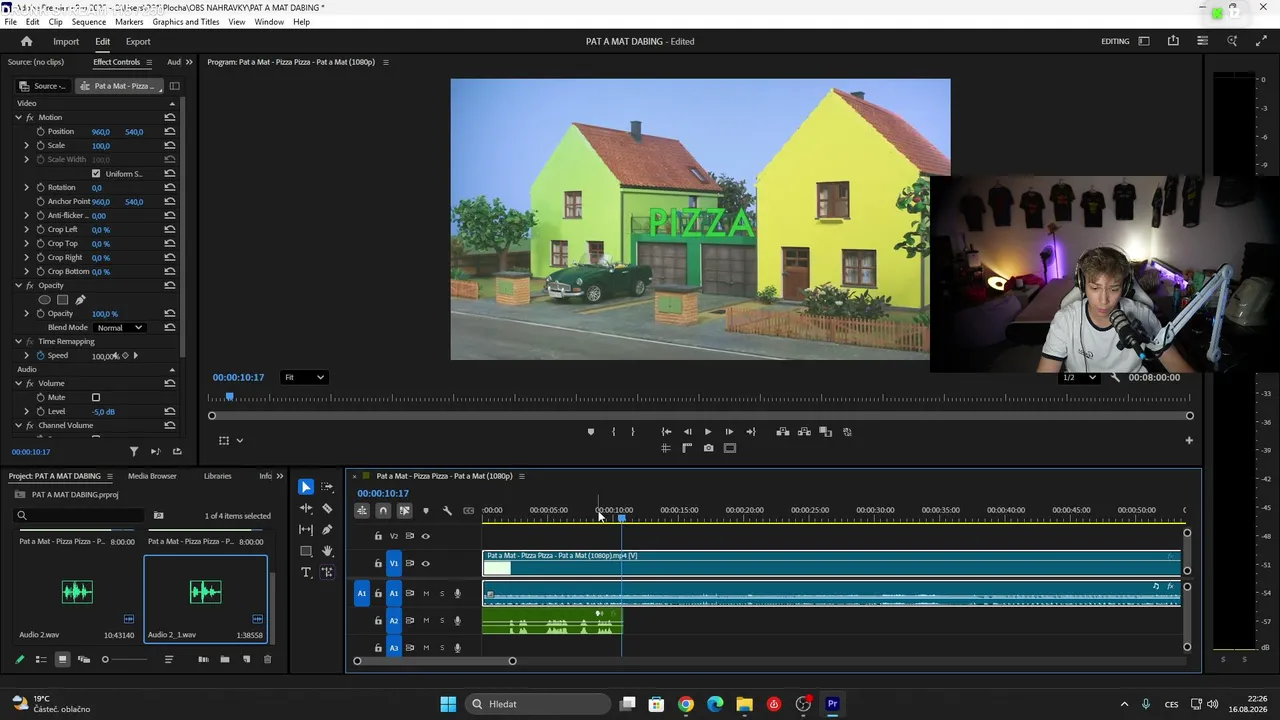Toggle Linked Selection in timeline
The width and height of the screenshot is (1280, 720).
(x=404, y=511)
